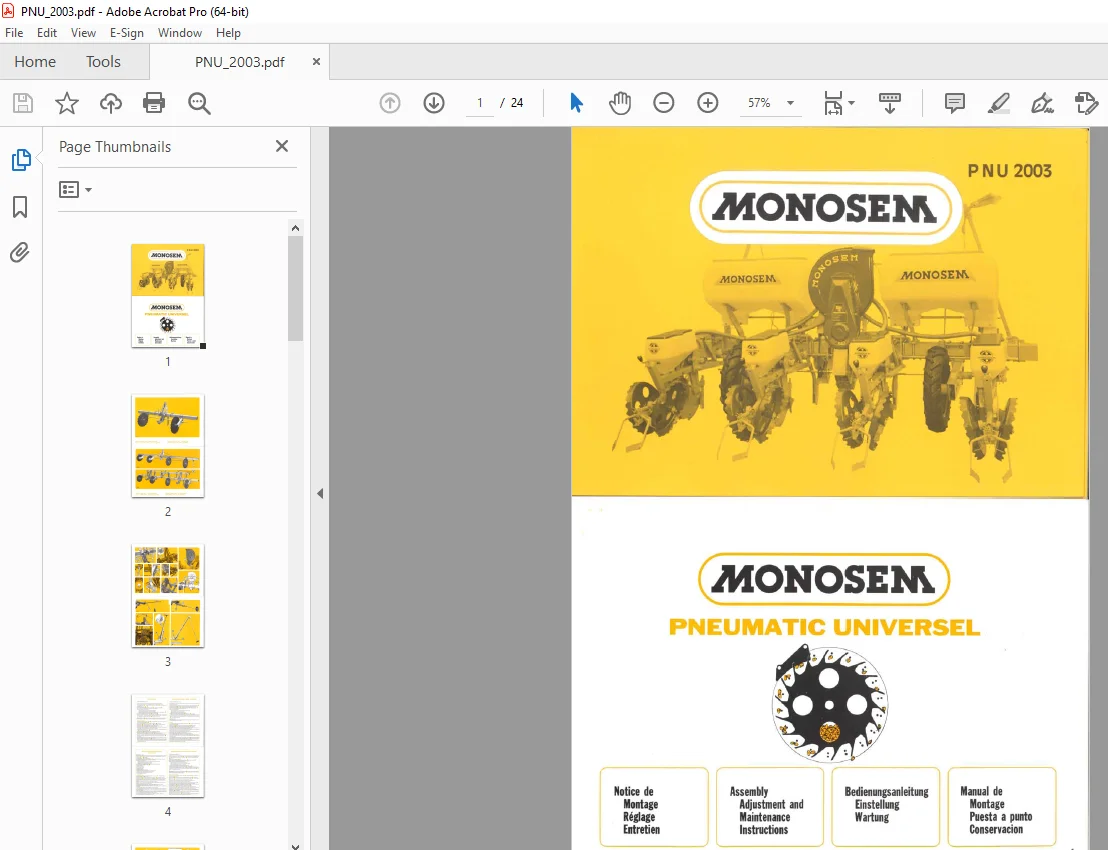
Task: Click the upload to cloud icon
Action: pyautogui.click(x=110, y=103)
